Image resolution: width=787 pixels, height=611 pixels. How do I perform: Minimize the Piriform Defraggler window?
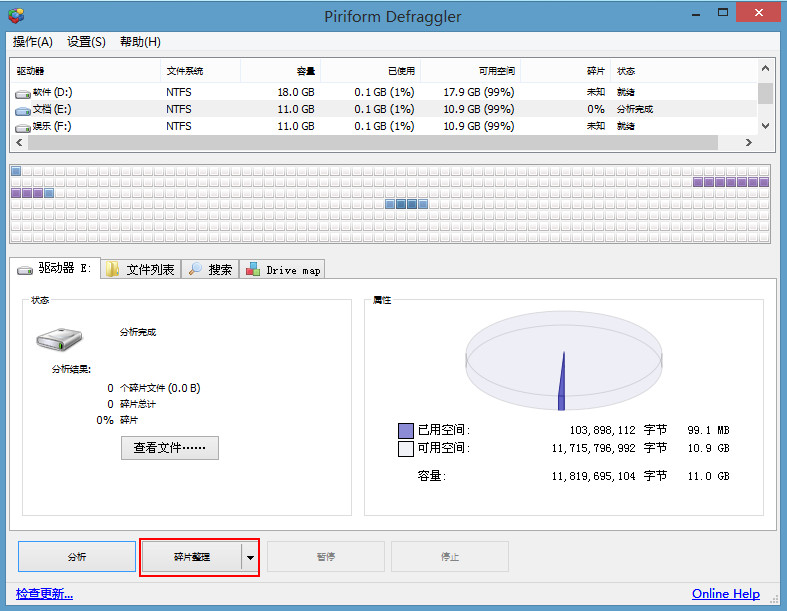point(696,14)
